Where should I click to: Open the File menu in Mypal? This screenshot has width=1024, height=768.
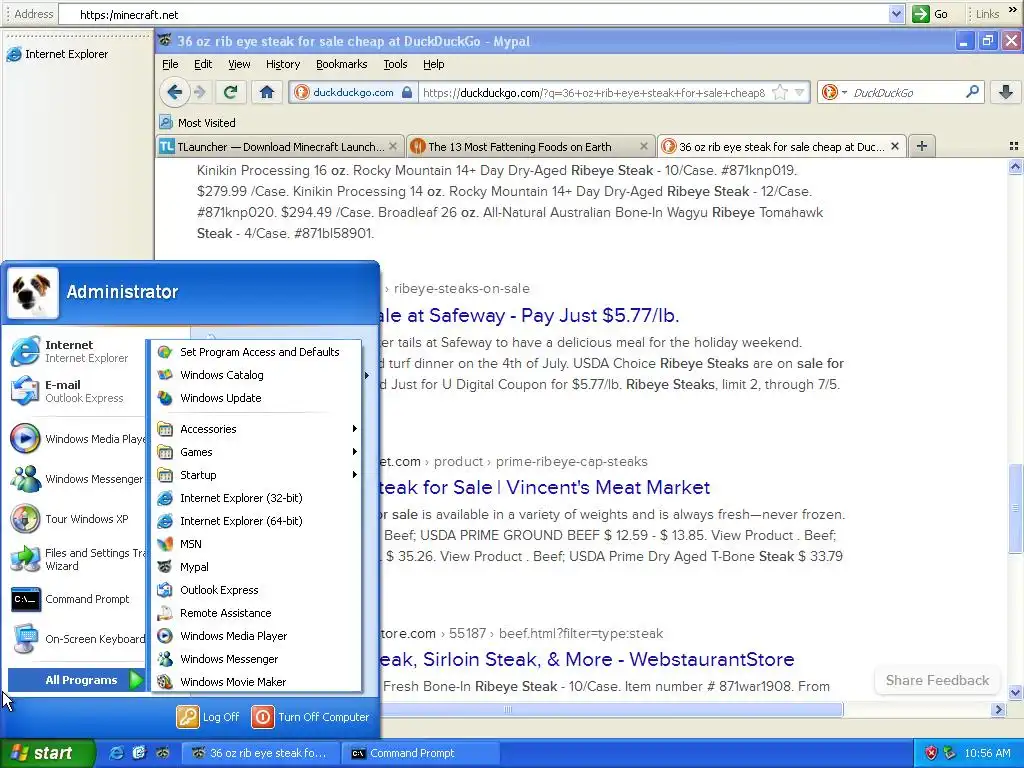click(x=170, y=64)
